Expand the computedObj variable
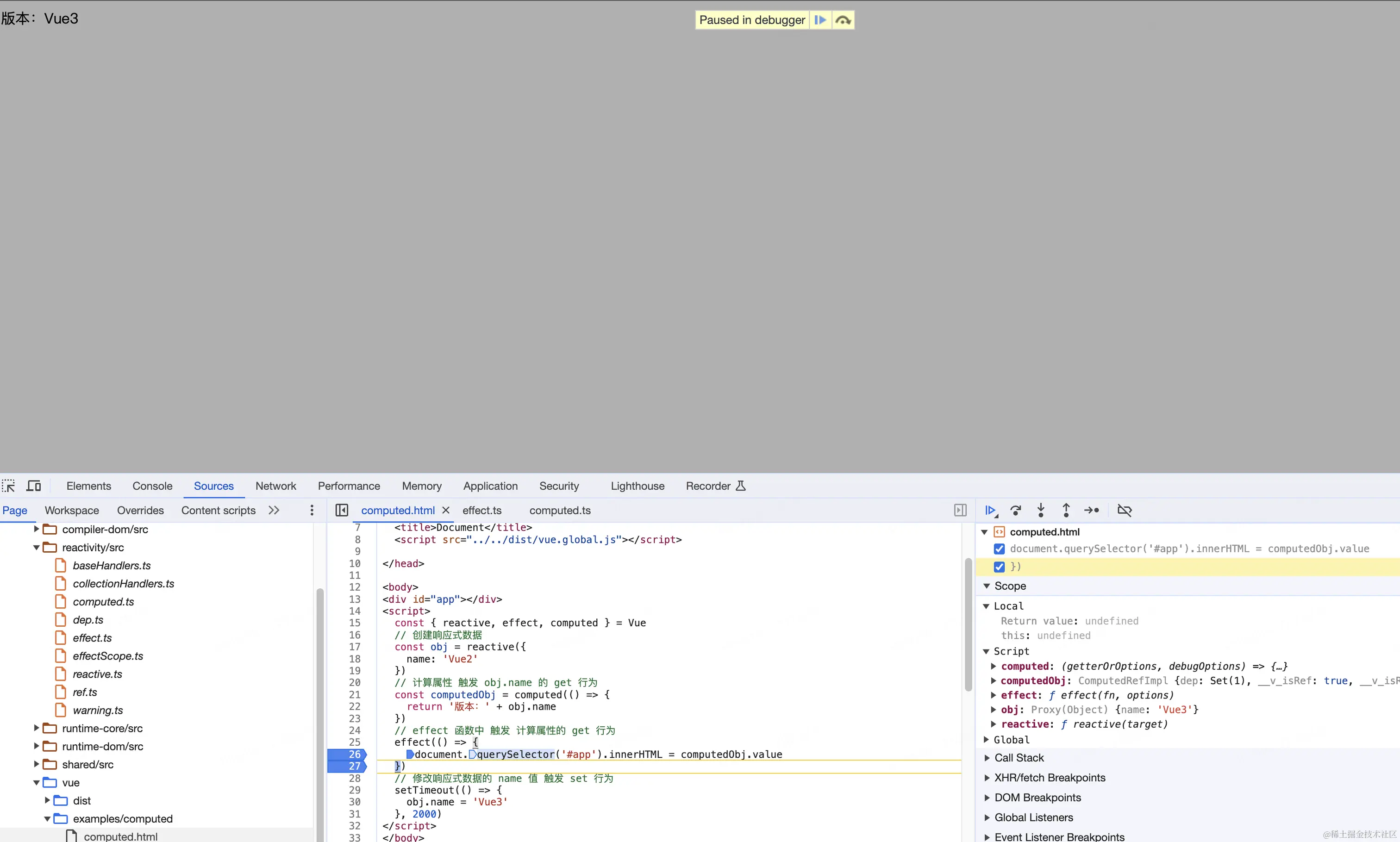The width and height of the screenshot is (1400, 842). (x=993, y=680)
